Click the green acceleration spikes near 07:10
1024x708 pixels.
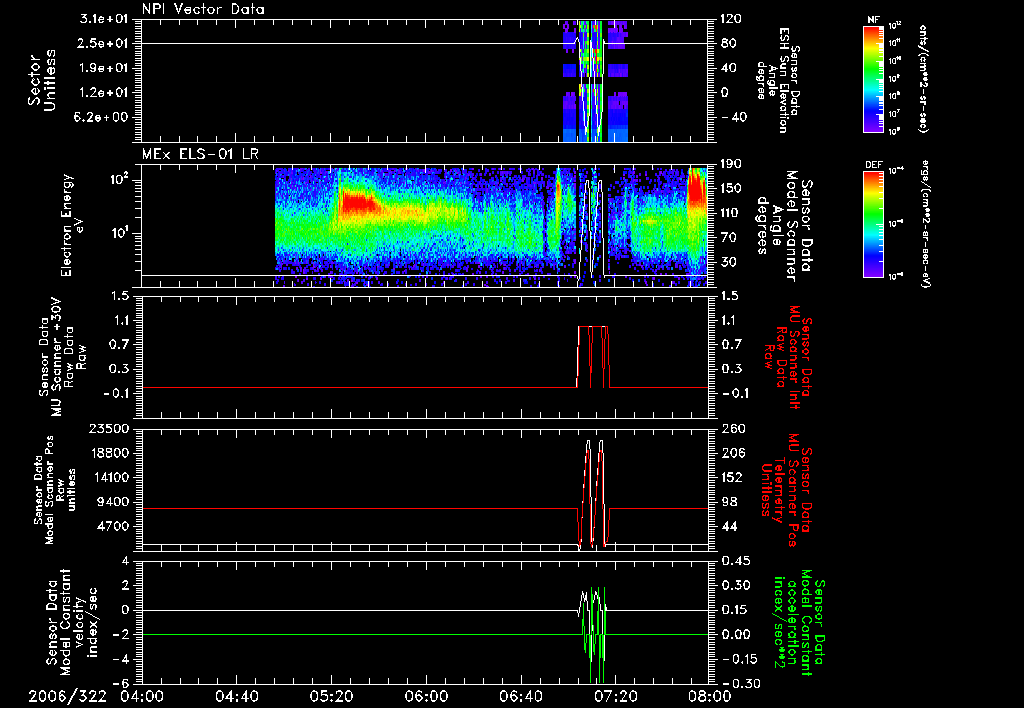[x=596, y=634]
